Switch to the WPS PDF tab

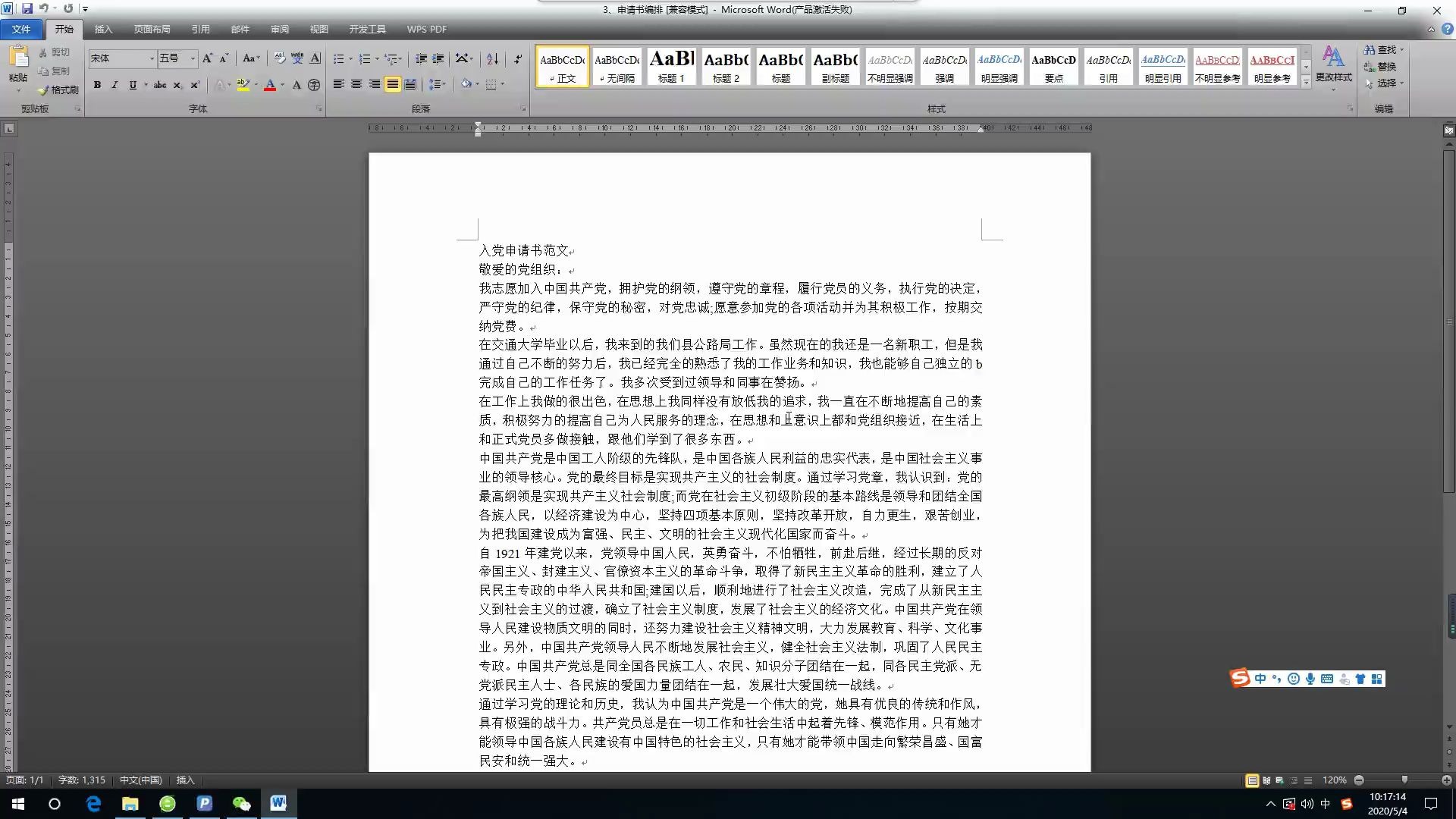(x=426, y=29)
